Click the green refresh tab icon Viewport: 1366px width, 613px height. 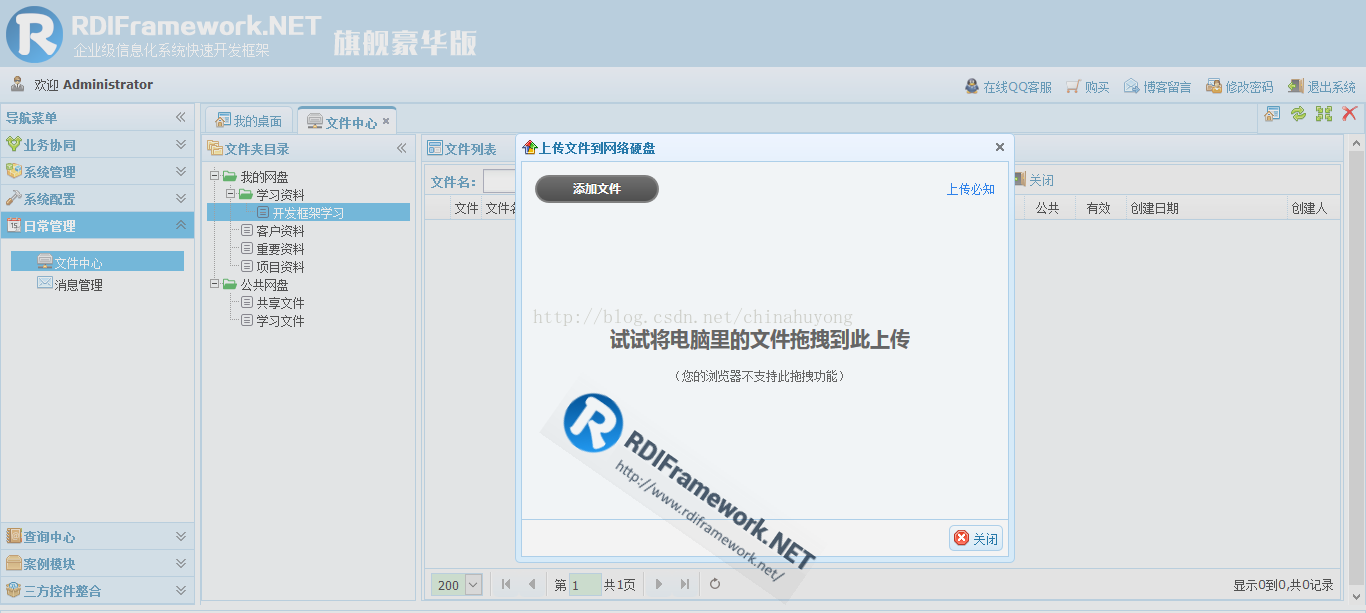click(x=1298, y=114)
